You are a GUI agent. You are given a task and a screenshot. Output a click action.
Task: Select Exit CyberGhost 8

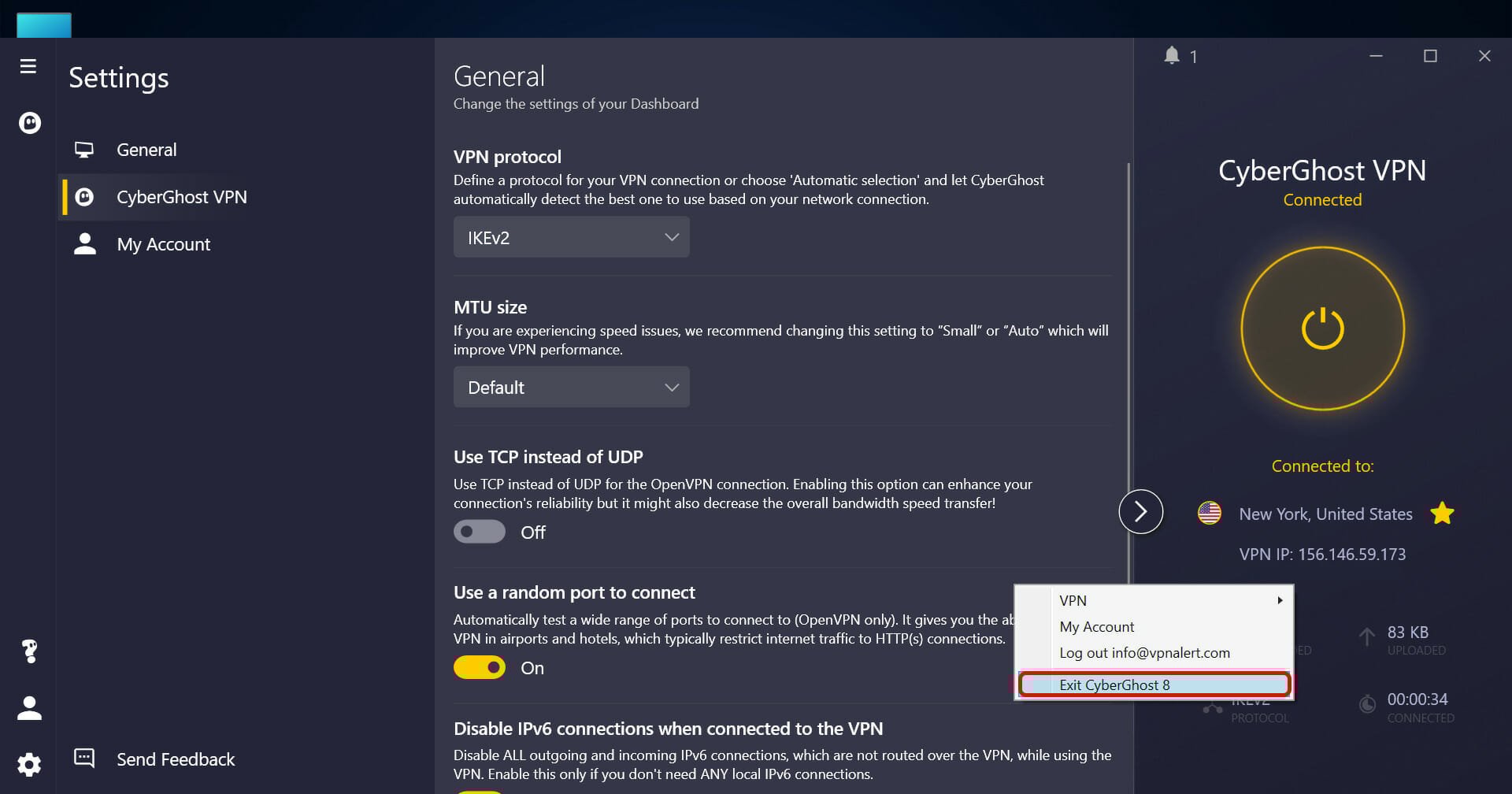(1154, 685)
